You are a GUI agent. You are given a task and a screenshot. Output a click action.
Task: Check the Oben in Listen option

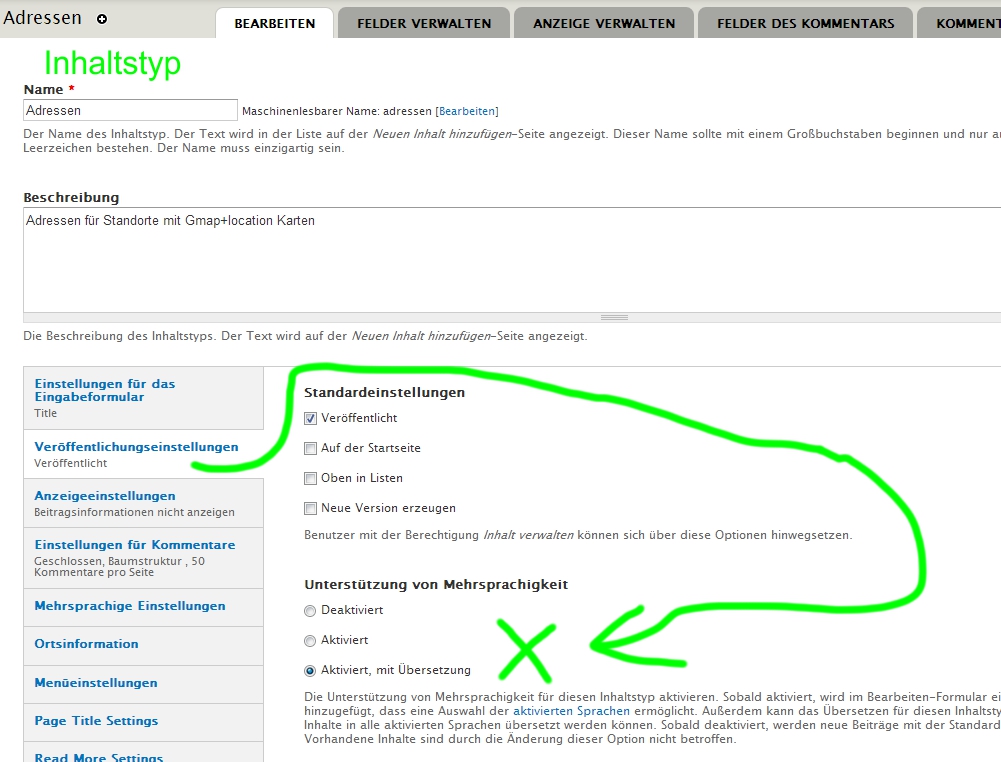point(311,478)
